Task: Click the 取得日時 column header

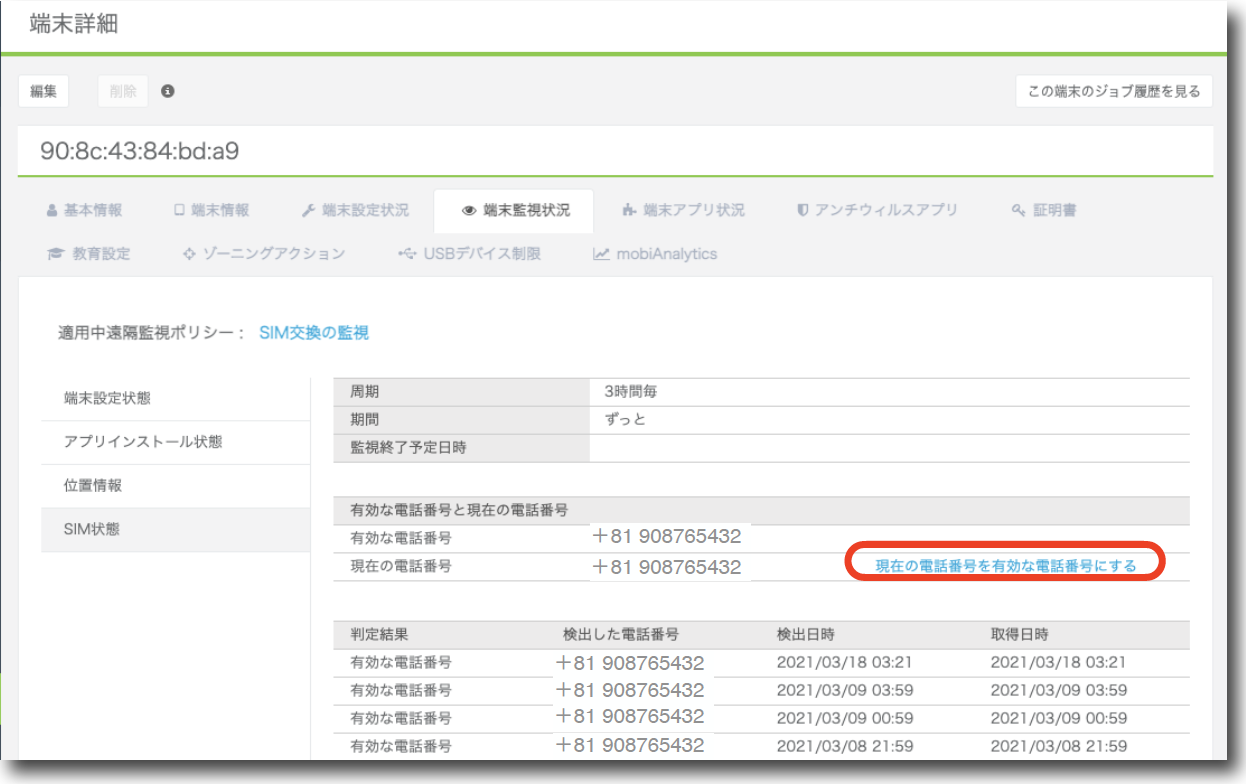Action: pyautogui.click(x=1020, y=634)
